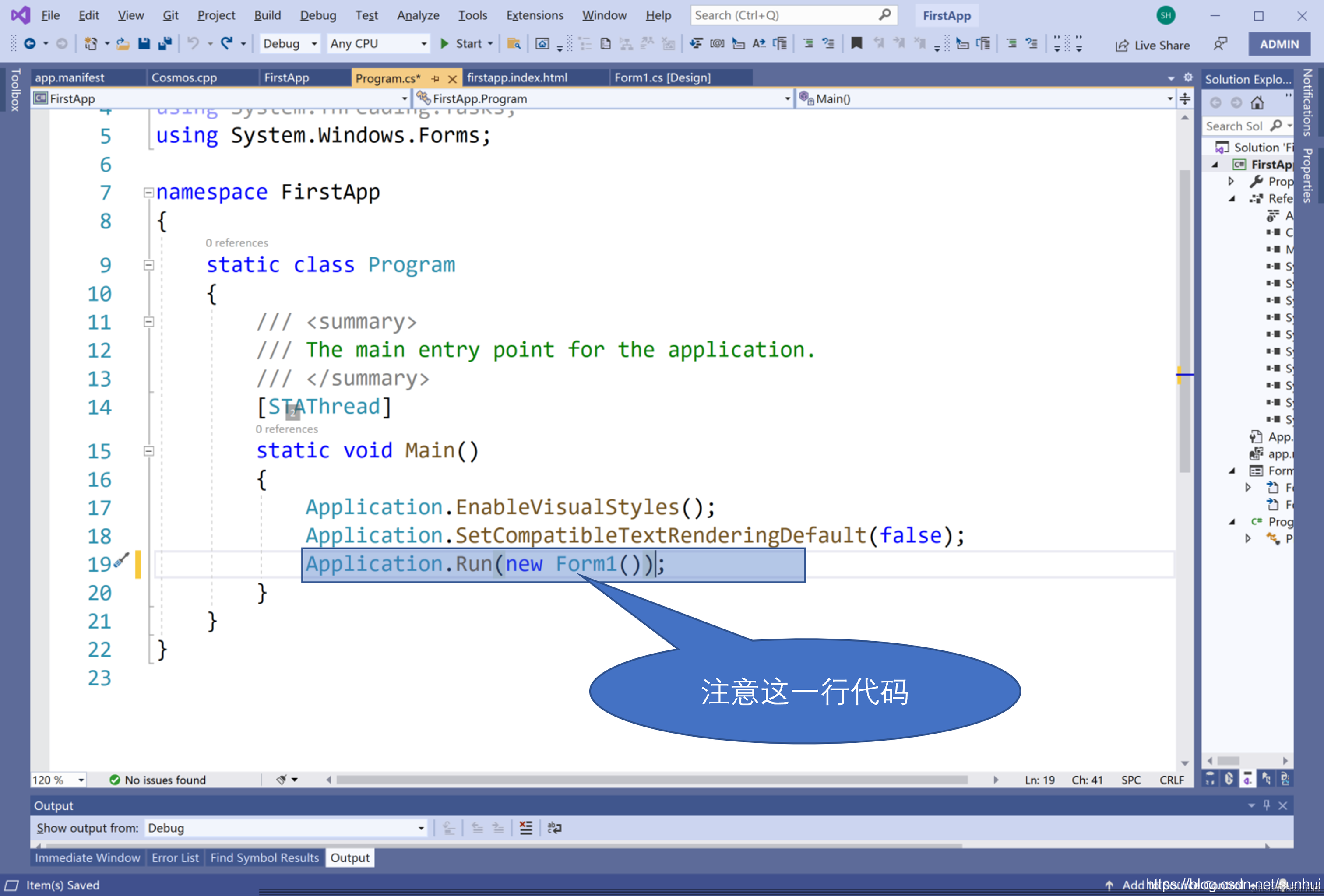The image size is (1324, 896).
Task: Click the Redo arrow icon
Action: 227,43
